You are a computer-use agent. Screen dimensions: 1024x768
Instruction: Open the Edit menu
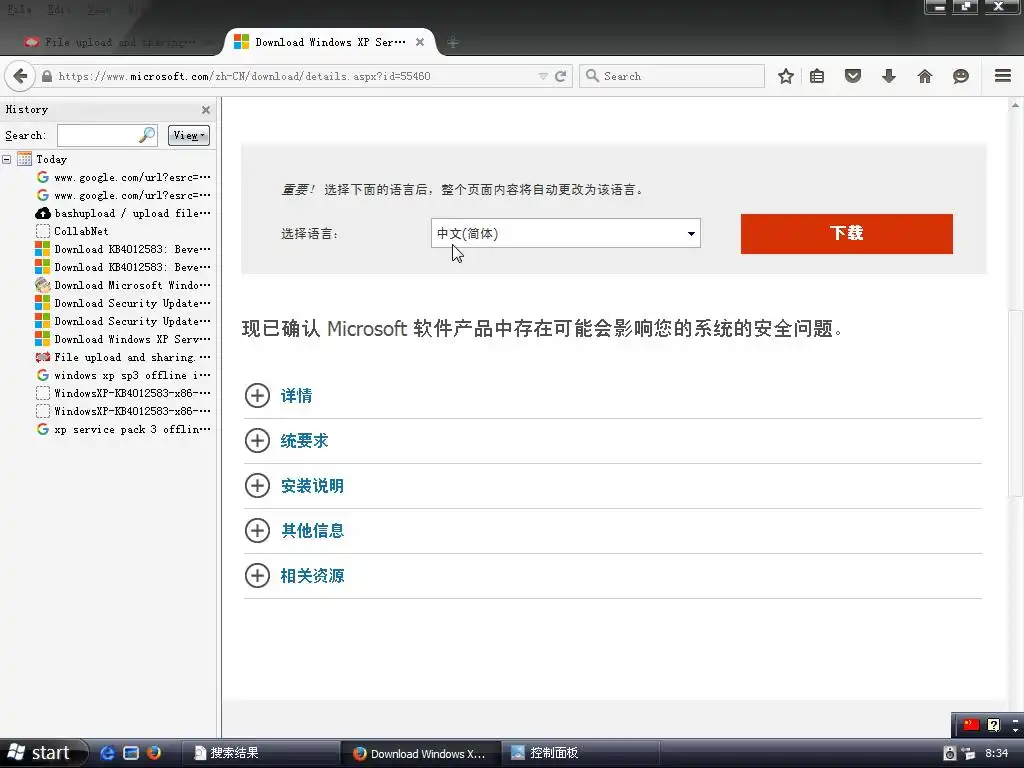pos(59,10)
